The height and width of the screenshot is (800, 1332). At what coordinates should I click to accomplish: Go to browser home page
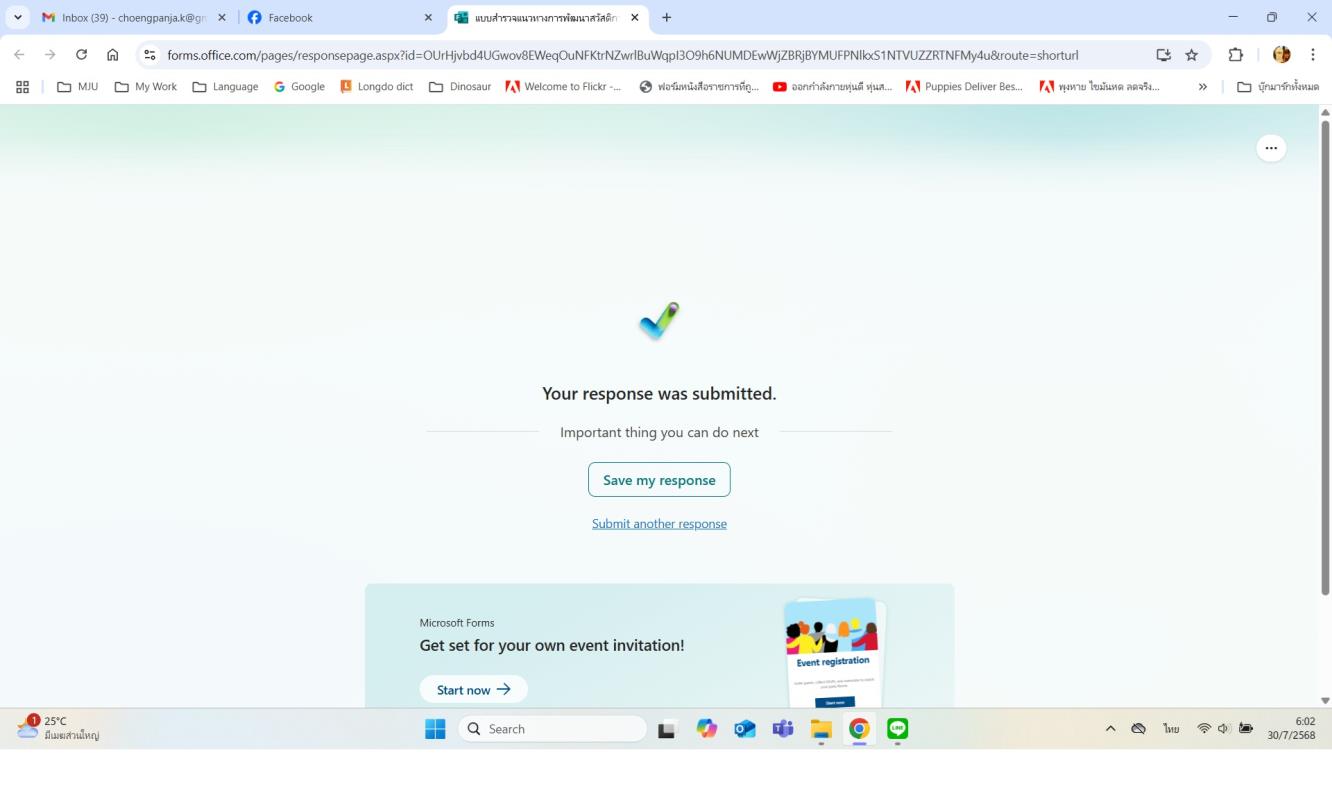[x=113, y=55]
